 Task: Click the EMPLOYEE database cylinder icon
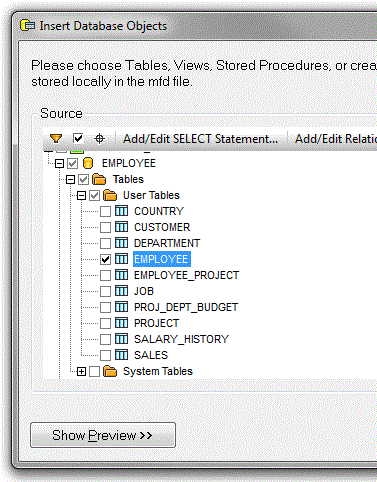pyautogui.click(x=88, y=163)
